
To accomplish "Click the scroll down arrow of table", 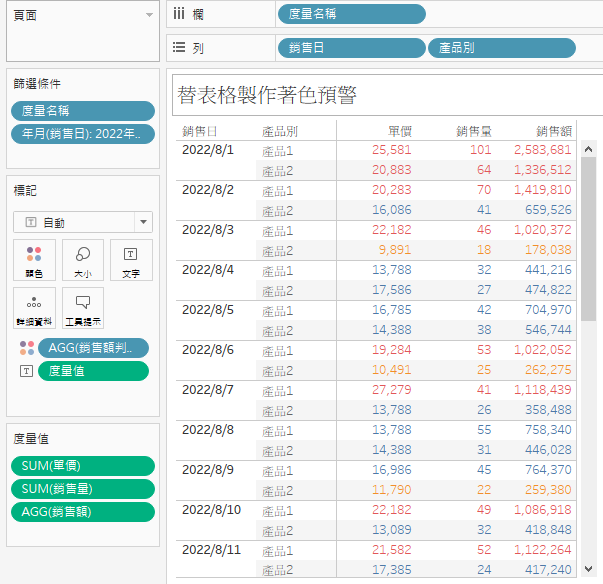I will [x=588, y=569].
